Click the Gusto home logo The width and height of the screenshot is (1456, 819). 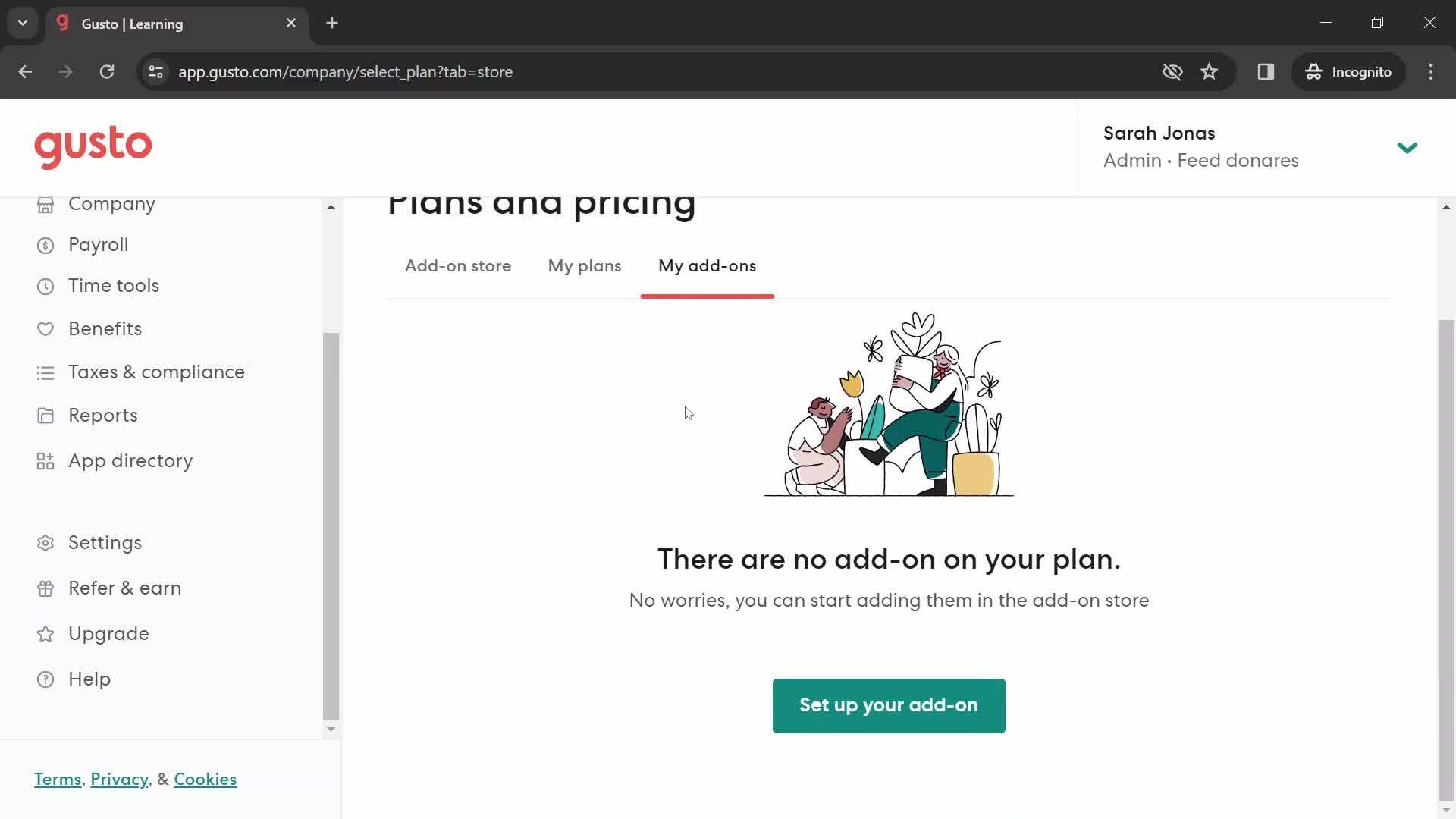[94, 148]
